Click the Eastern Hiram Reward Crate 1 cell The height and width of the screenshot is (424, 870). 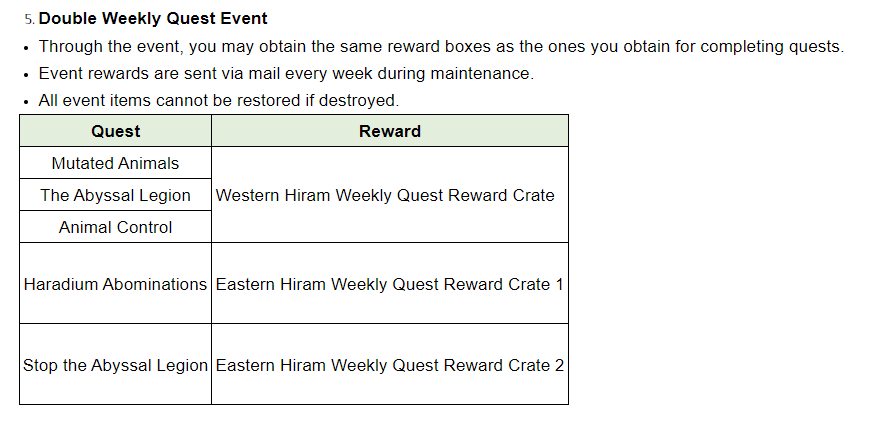389,284
